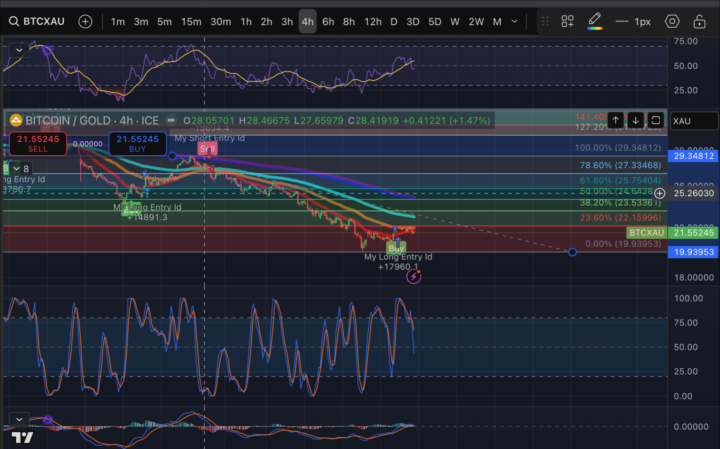The width and height of the screenshot is (720, 449).
Task: Open symbol search for BTCXAU
Action: [37, 22]
